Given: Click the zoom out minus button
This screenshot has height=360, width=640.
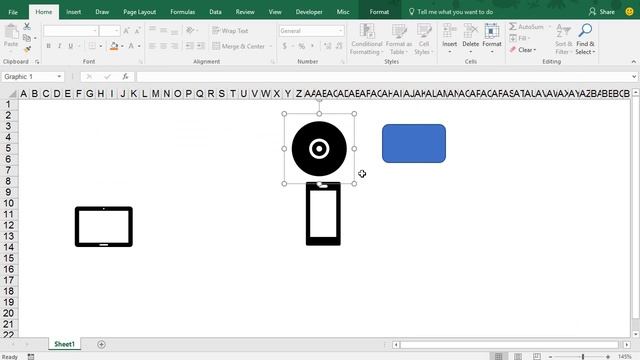Looking at the screenshot, I should pos(550,357).
